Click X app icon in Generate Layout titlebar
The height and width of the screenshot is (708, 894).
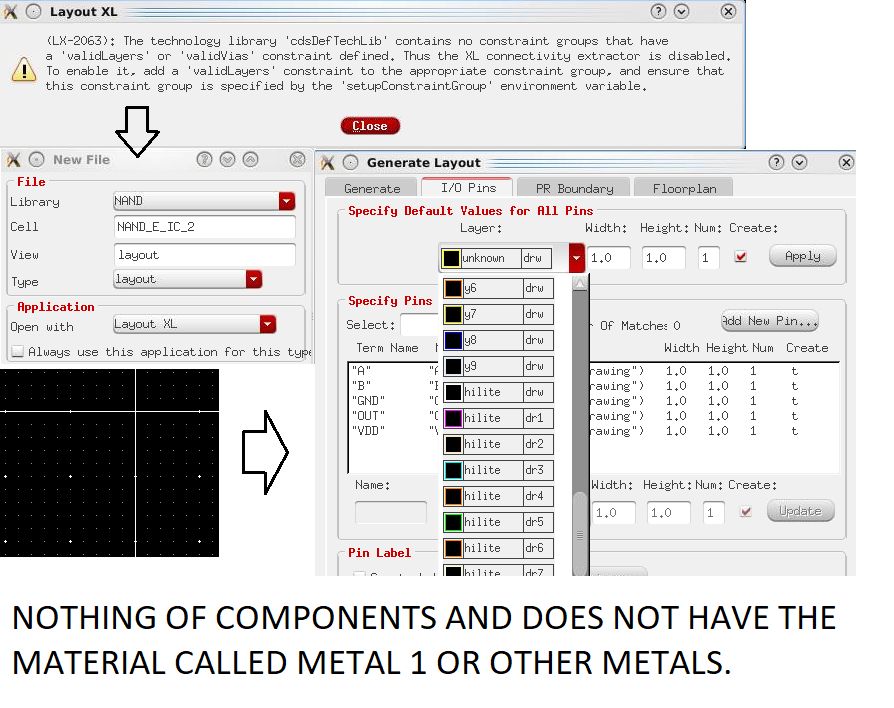coord(327,162)
